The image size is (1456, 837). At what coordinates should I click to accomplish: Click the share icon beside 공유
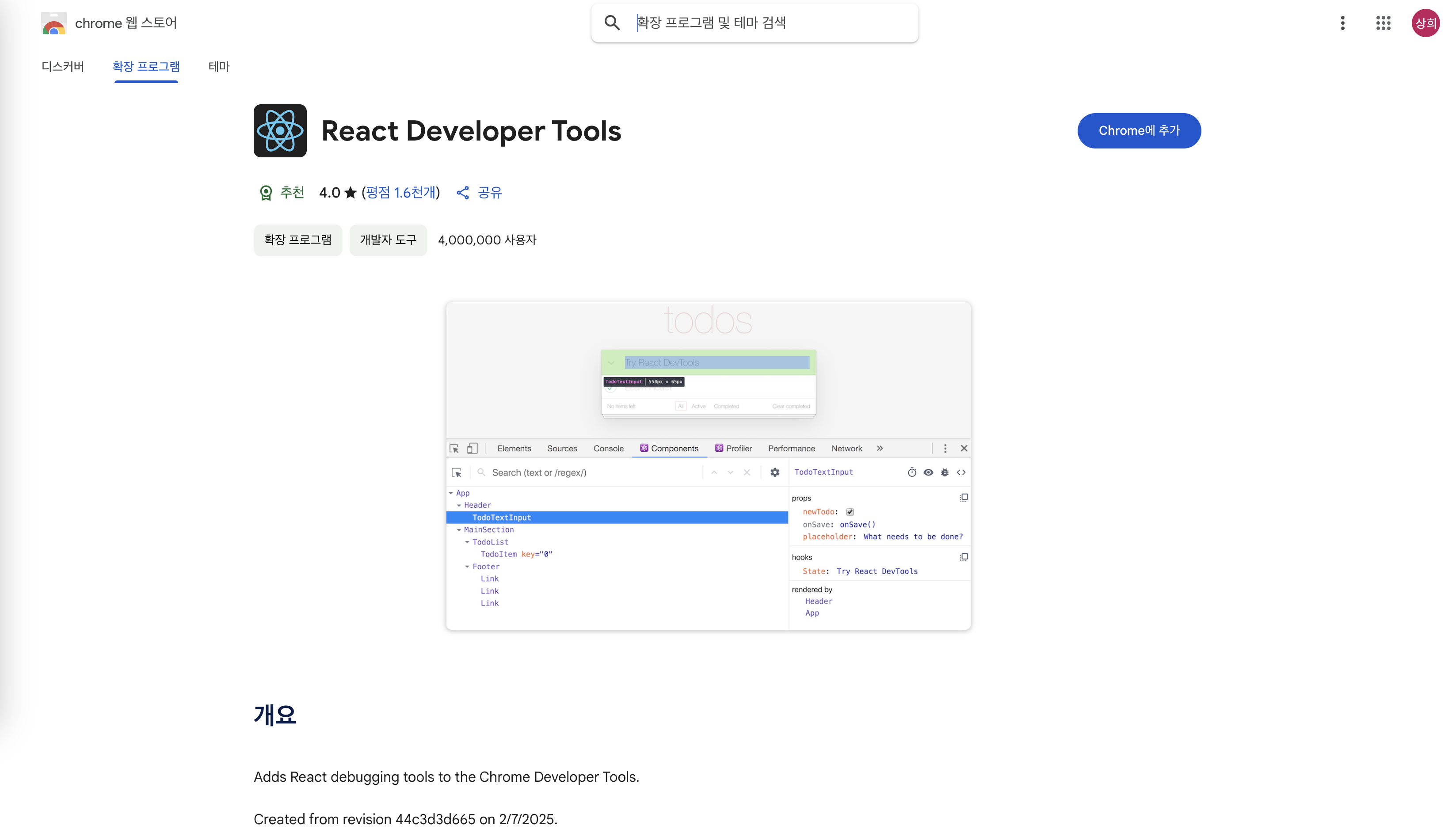(x=463, y=193)
